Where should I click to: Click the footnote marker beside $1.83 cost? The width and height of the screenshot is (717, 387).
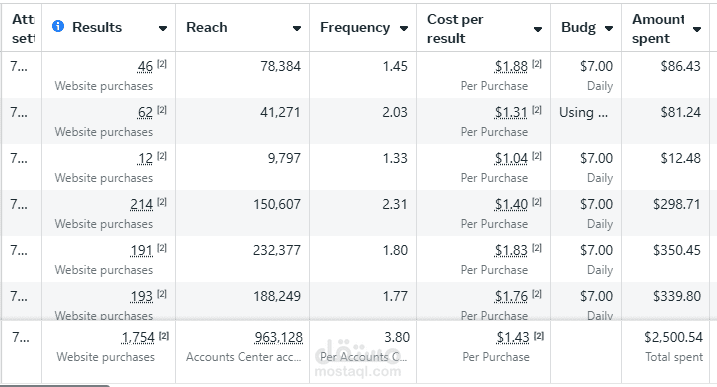point(537,248)
